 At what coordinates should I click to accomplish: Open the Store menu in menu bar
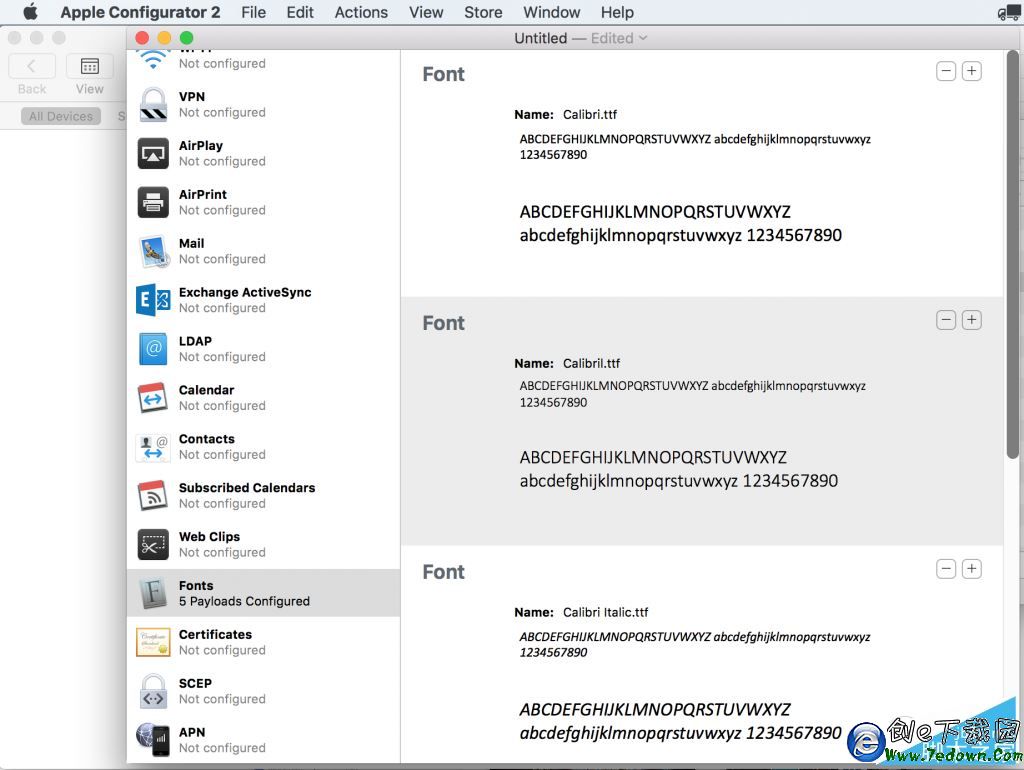483,12
